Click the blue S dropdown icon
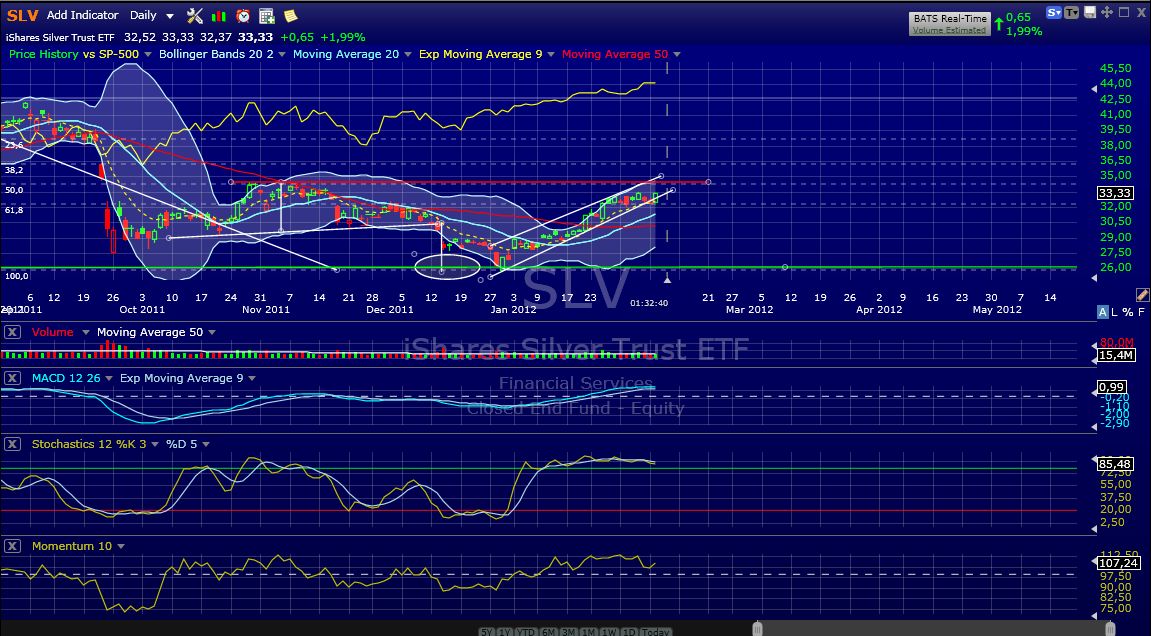Image resolution: width=1151 pixels, height=636 pixels. tap(1054, 12)
